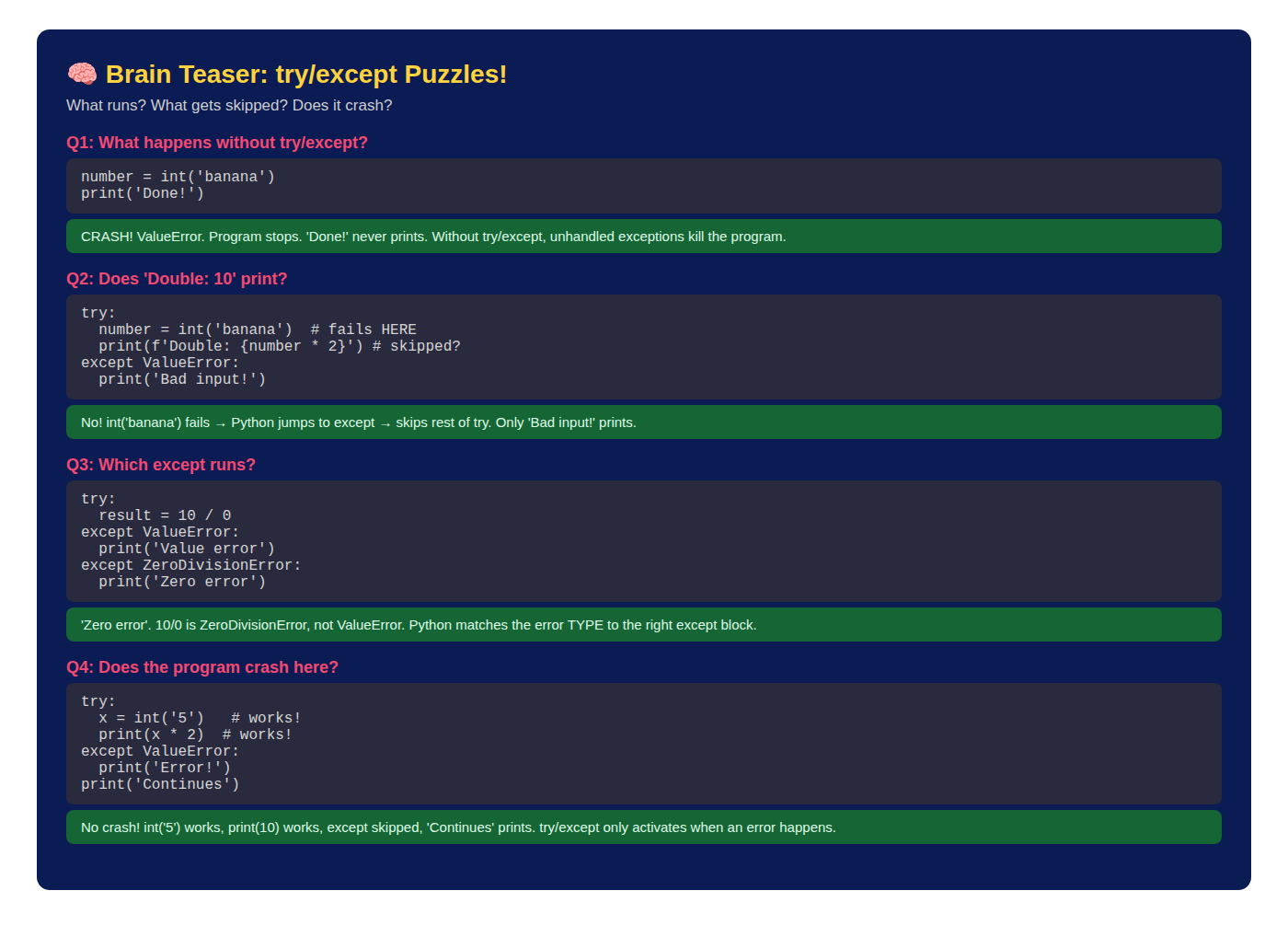1288x937 pixels.
Task: Click the answer starting ''Zero error'. 10/0 is'
Action: point(644,625)
